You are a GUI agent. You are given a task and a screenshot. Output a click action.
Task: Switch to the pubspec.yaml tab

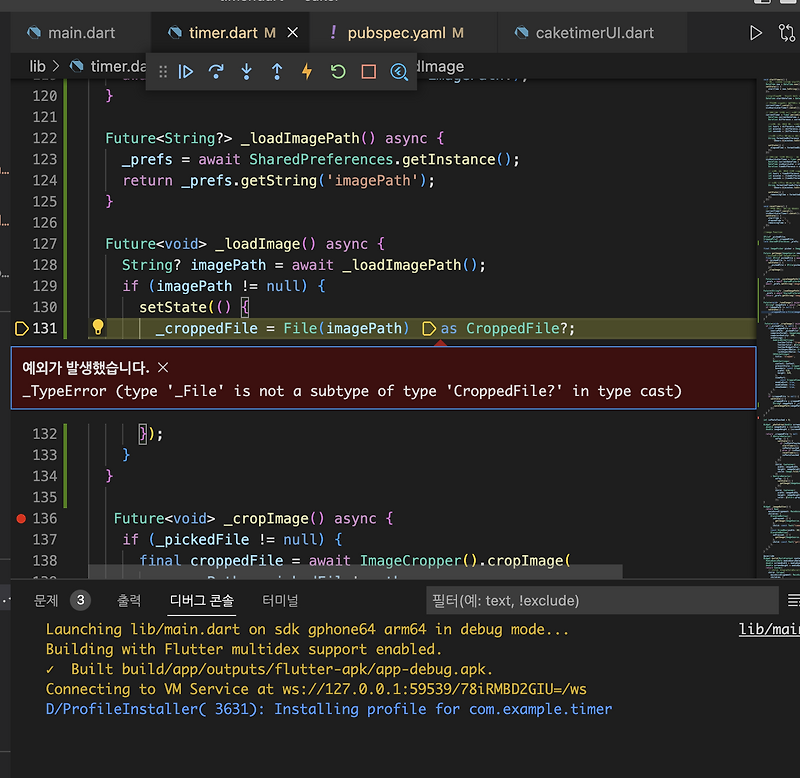click(398, 32)
